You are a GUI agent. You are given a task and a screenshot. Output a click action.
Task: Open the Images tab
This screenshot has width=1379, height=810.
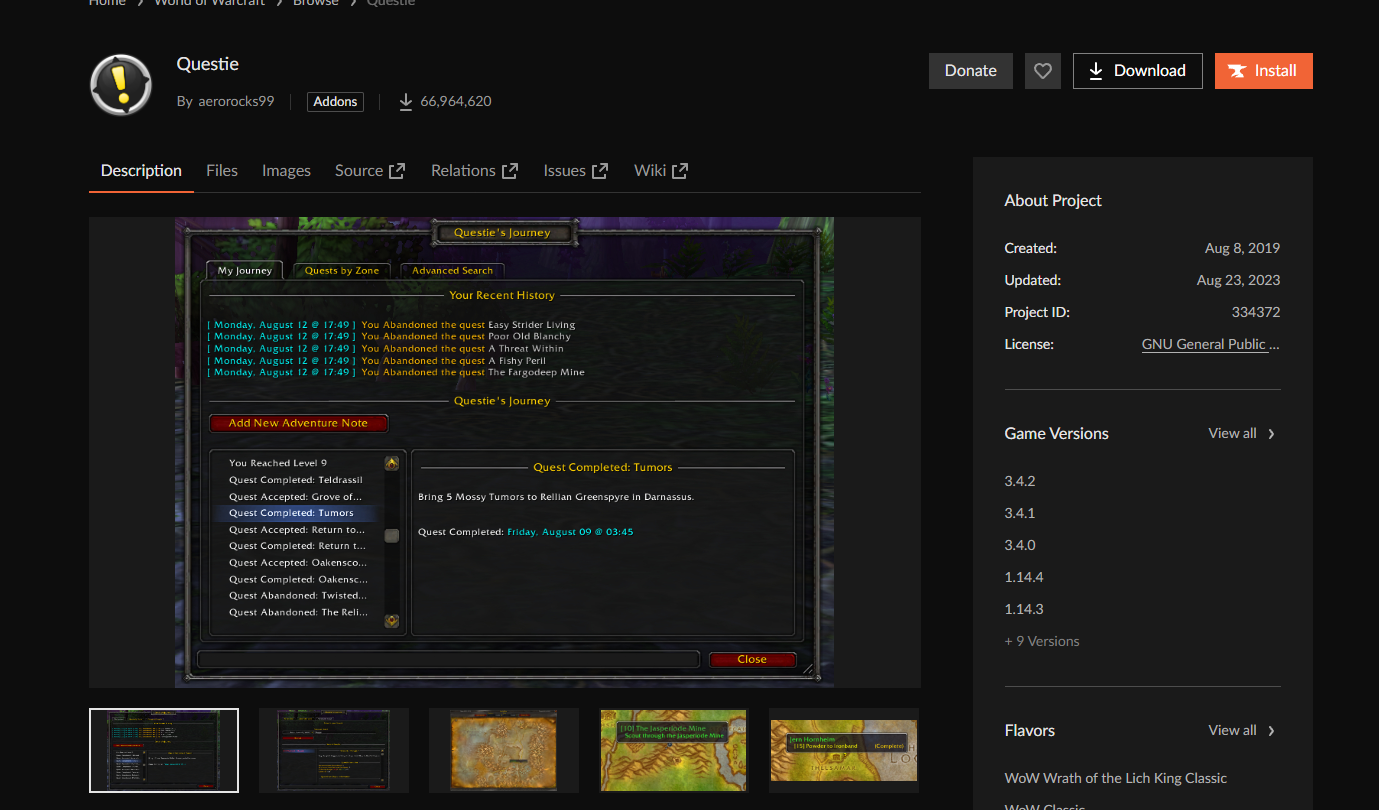pyautogui.click(x=286, y=171)
